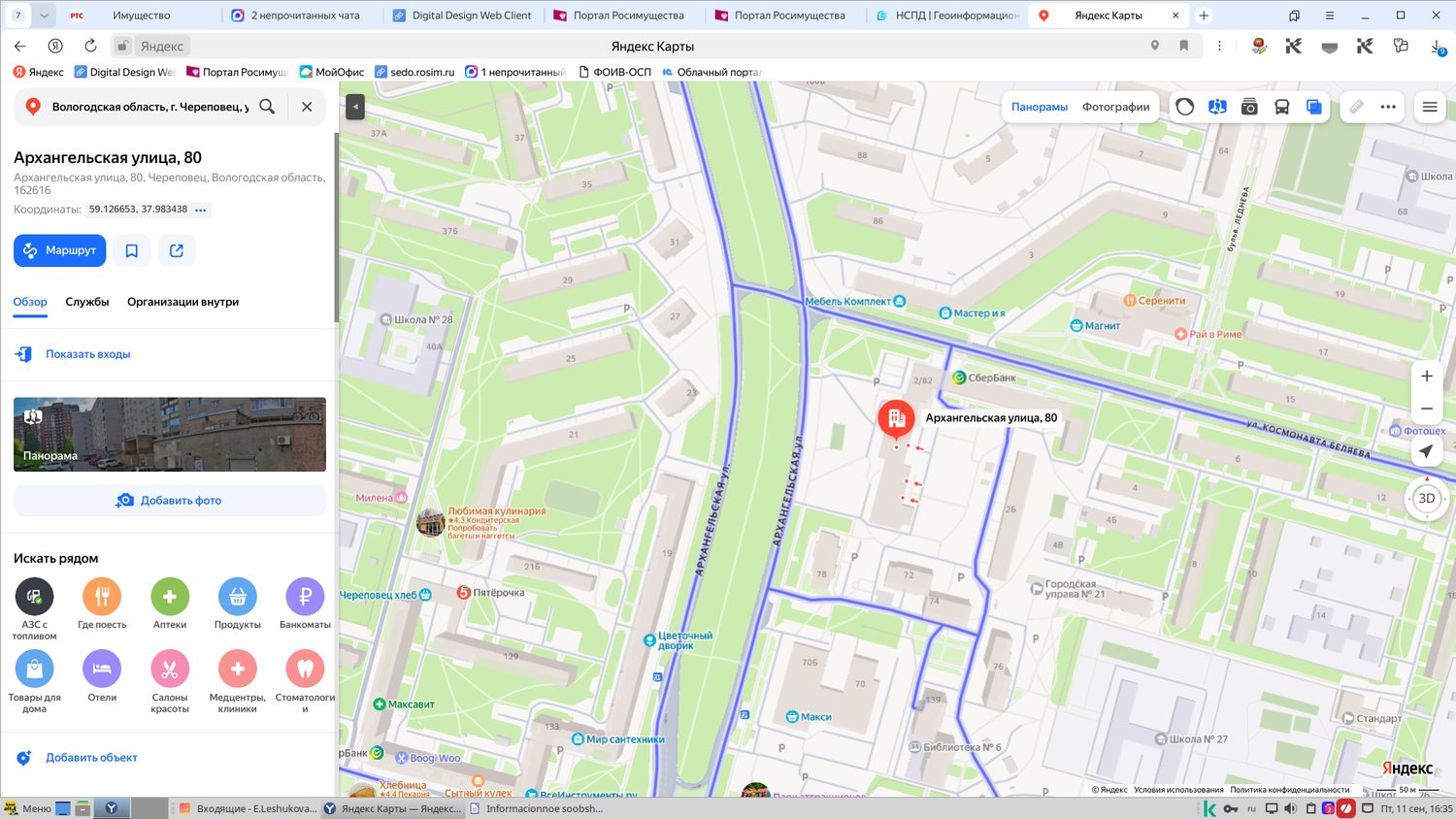The image size is (1456, 819).
Task: Click the search magnifier icon in Yandex Maps
Action: tap(267, 107)
